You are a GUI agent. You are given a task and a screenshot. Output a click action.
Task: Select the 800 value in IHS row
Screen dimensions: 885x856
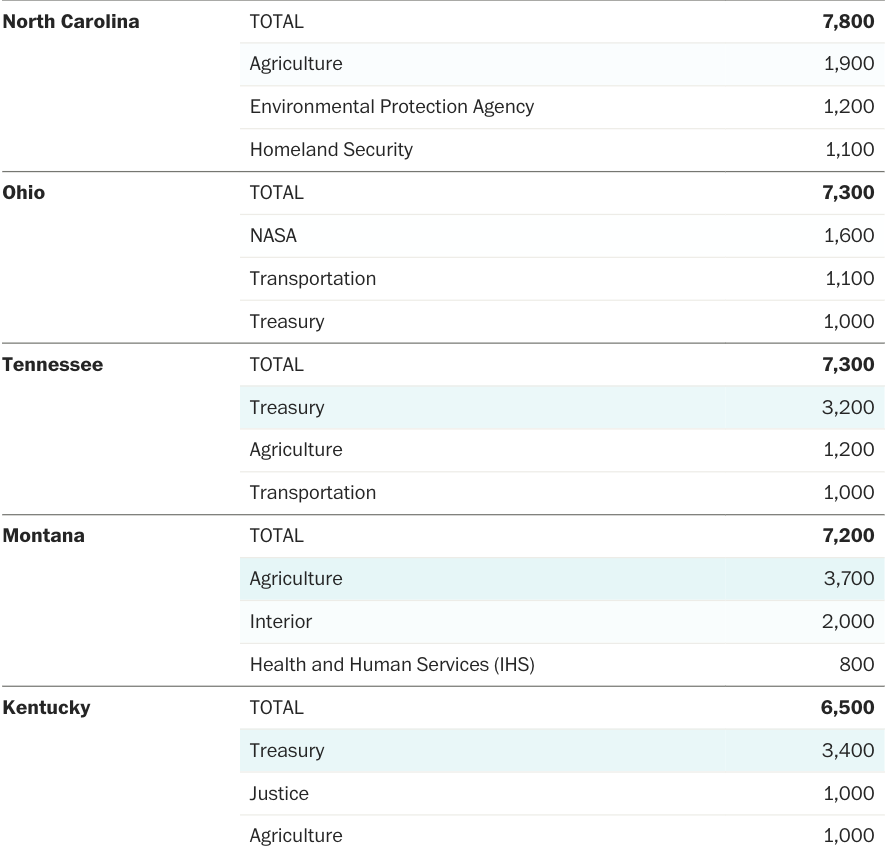pyautogui.click(x=858, y=665)
